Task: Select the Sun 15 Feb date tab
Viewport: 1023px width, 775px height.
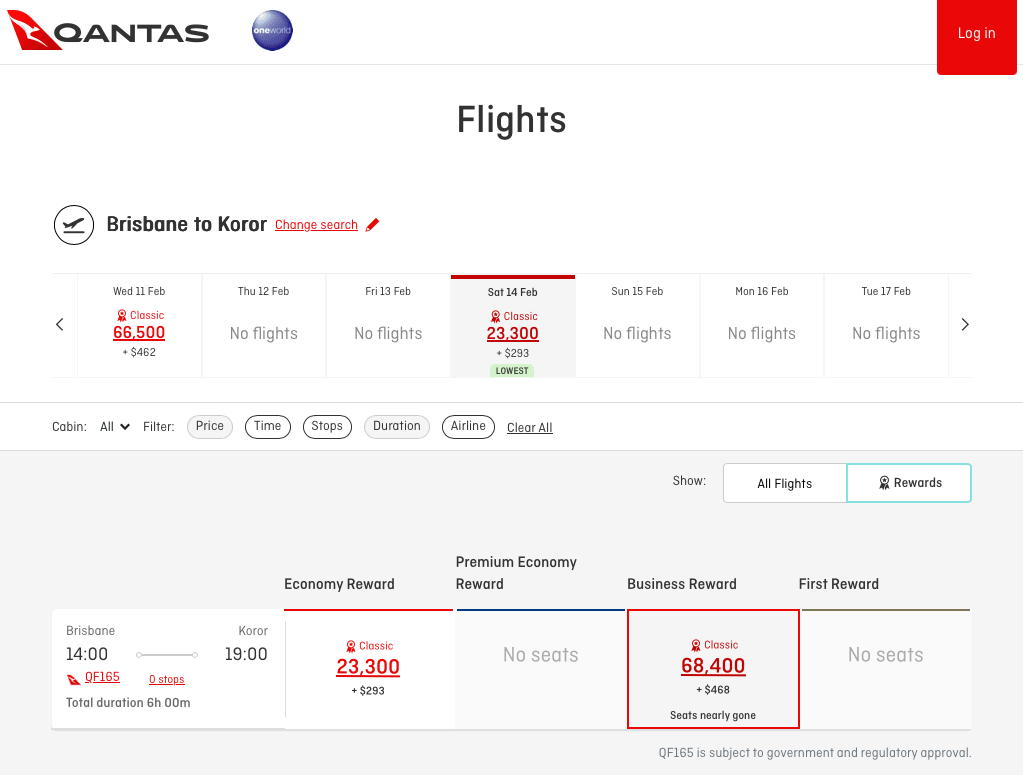Action: (x=637, y=325)
